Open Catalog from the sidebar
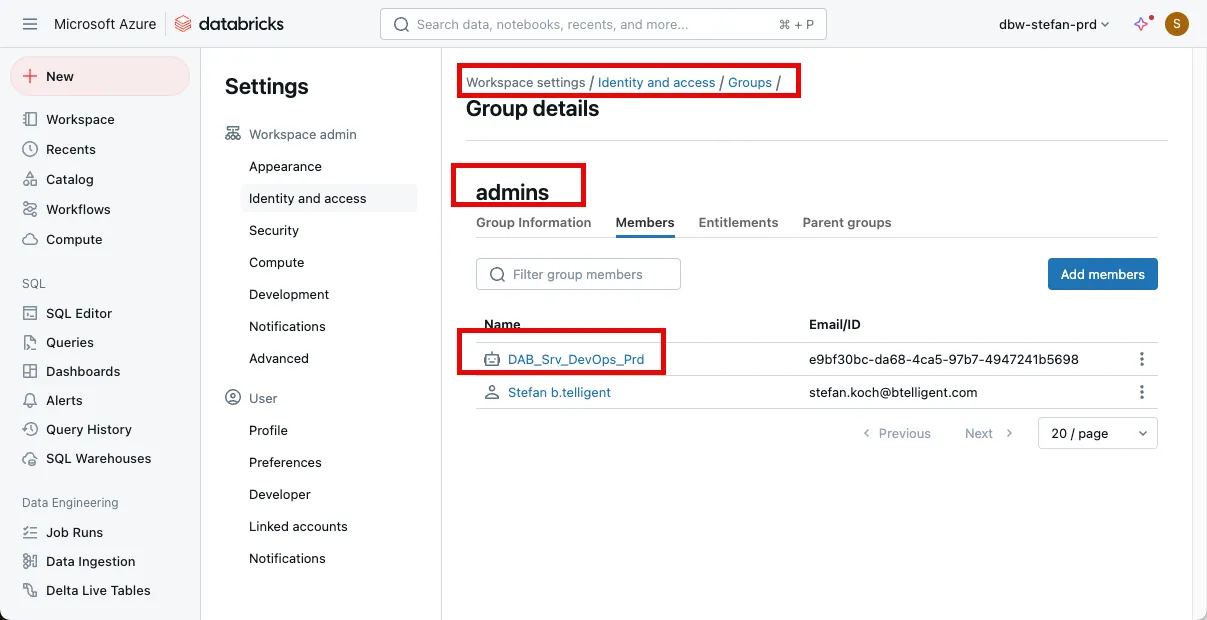1207x620 pixels. coord(69,179)
